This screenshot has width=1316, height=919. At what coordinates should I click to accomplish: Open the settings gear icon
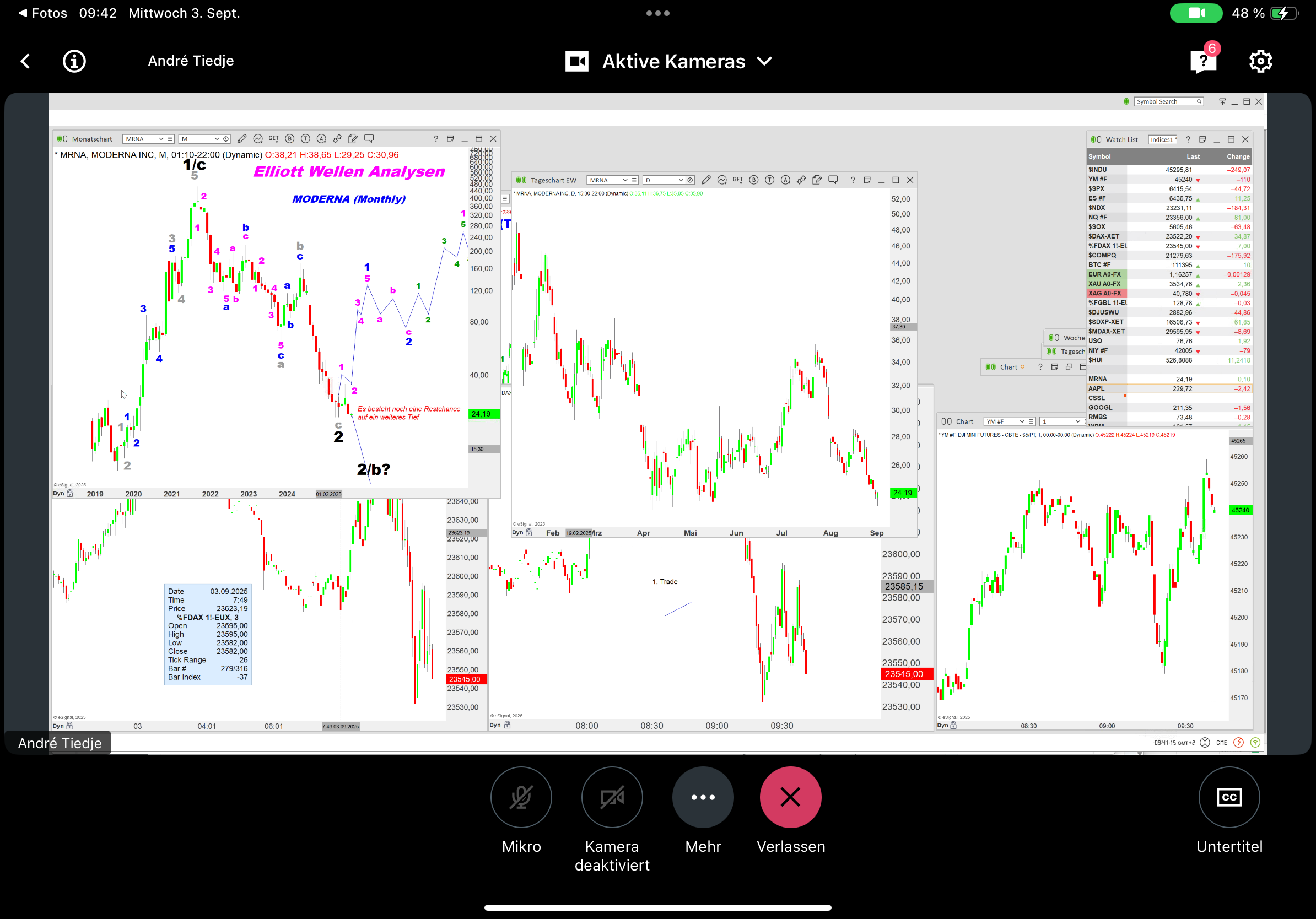coord(1260,61)
